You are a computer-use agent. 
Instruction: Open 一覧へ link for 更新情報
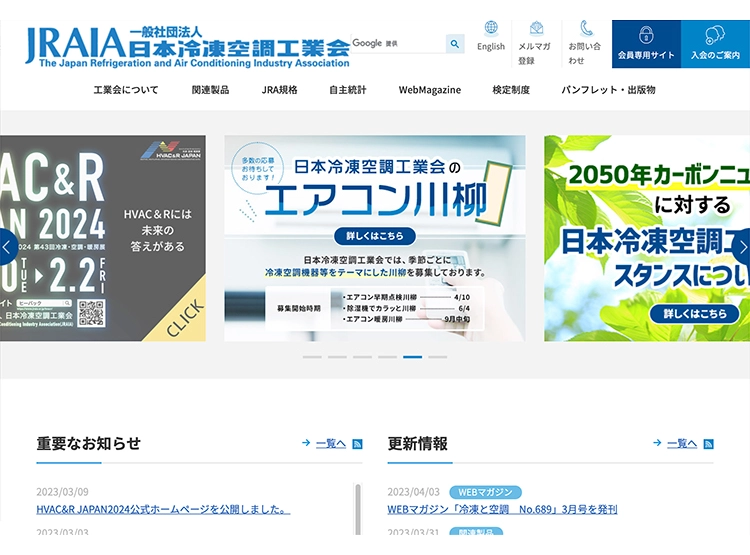682,444
